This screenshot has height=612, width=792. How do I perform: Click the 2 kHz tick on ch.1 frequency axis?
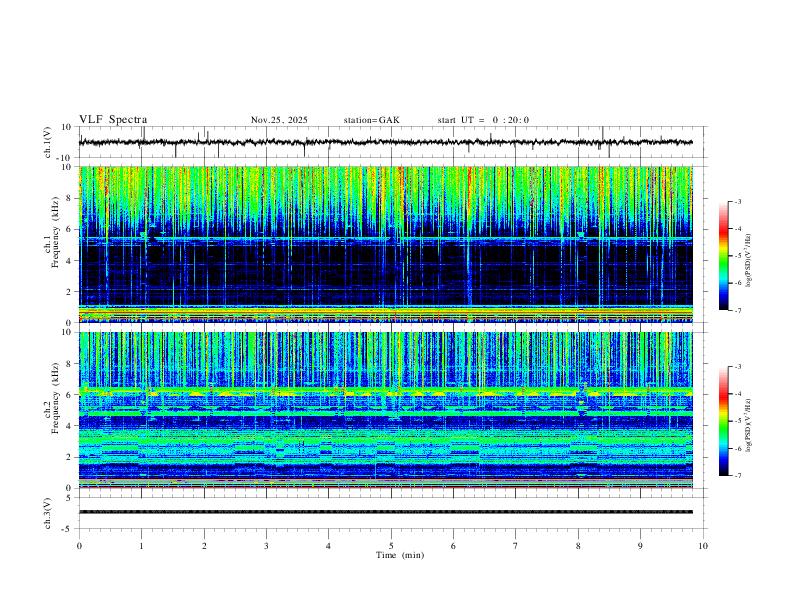coord(70,291)
